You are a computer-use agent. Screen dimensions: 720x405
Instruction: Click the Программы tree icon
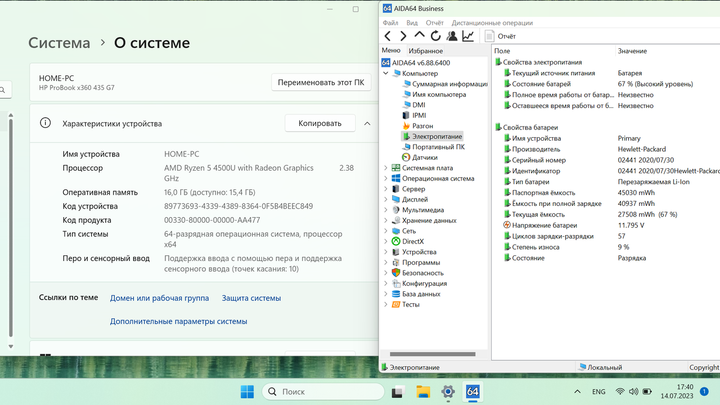[x=396, y=262]
